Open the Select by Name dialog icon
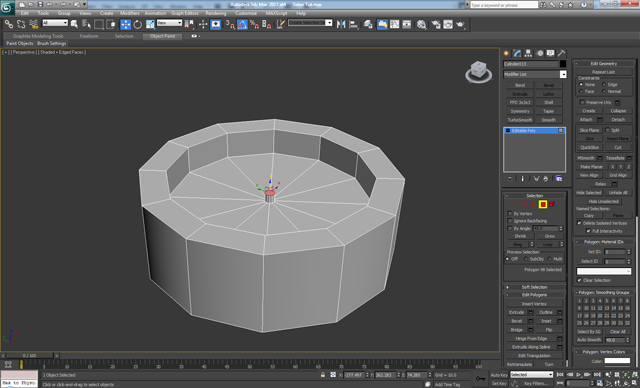The width and height of the screenshot is (640, 388). point(86,24)
